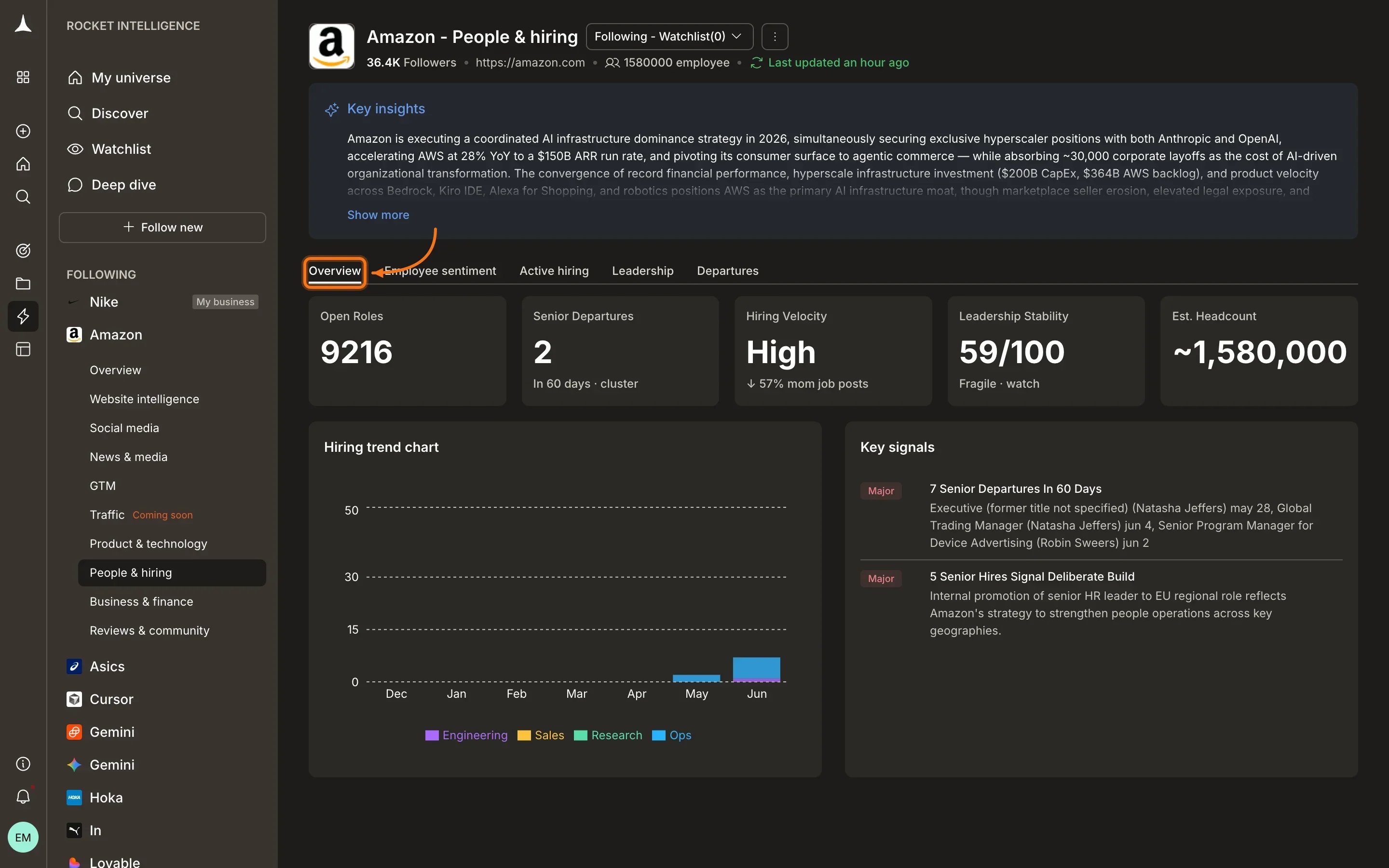This screenshot has width=1389, height=868.
Task: Click the employees icon next to 1580000
Action: [x=613, y=63]
